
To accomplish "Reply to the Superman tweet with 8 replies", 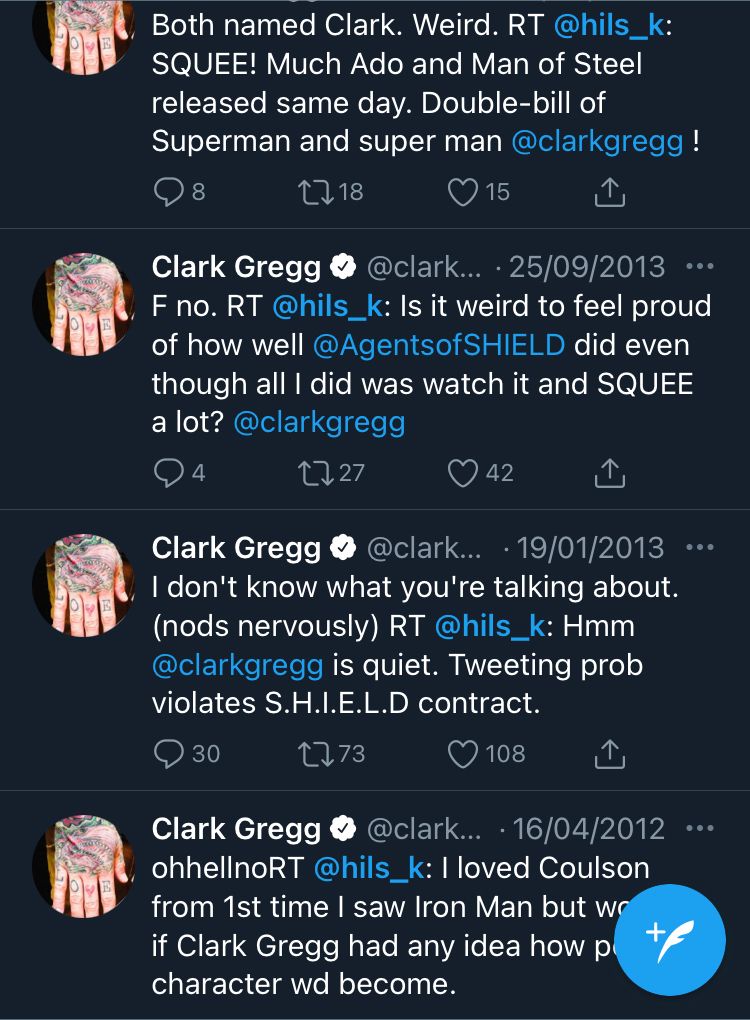I will [167, 192].
